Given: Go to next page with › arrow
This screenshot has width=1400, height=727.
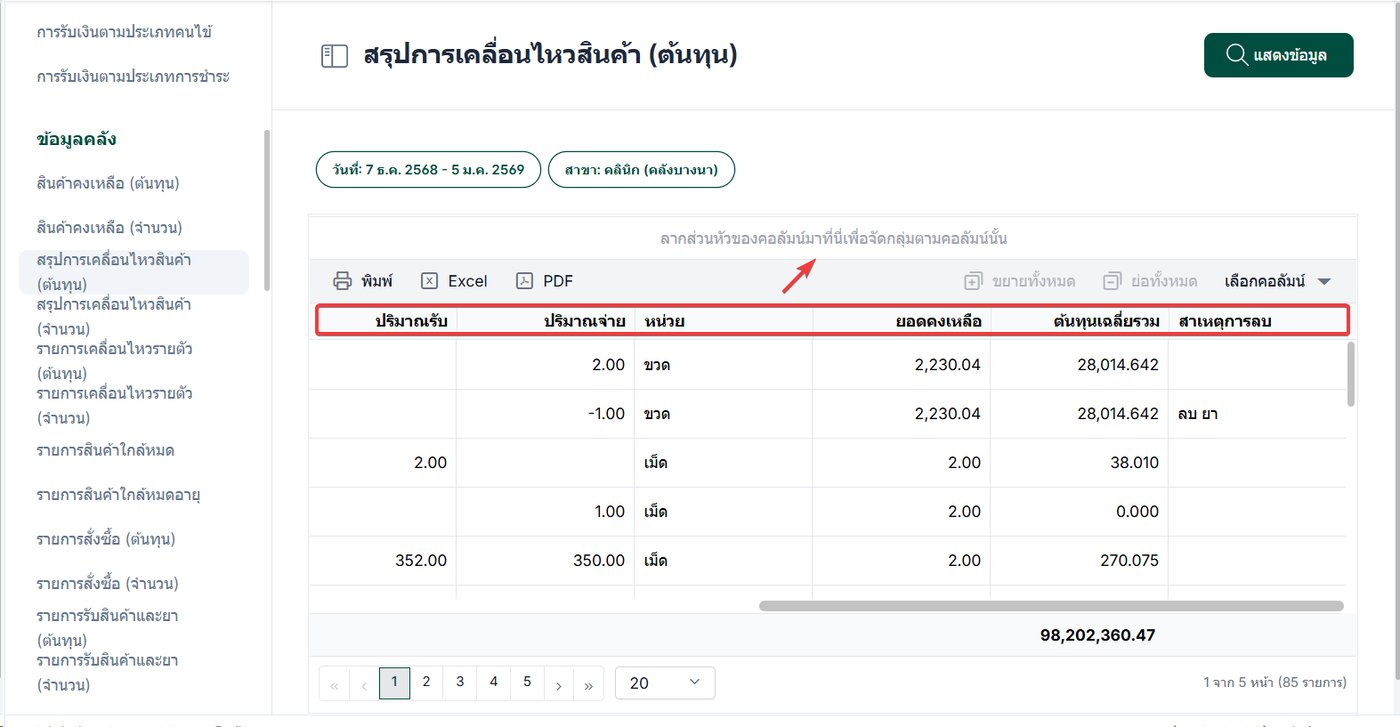Looking at the screenshot, I should [558, 684].
